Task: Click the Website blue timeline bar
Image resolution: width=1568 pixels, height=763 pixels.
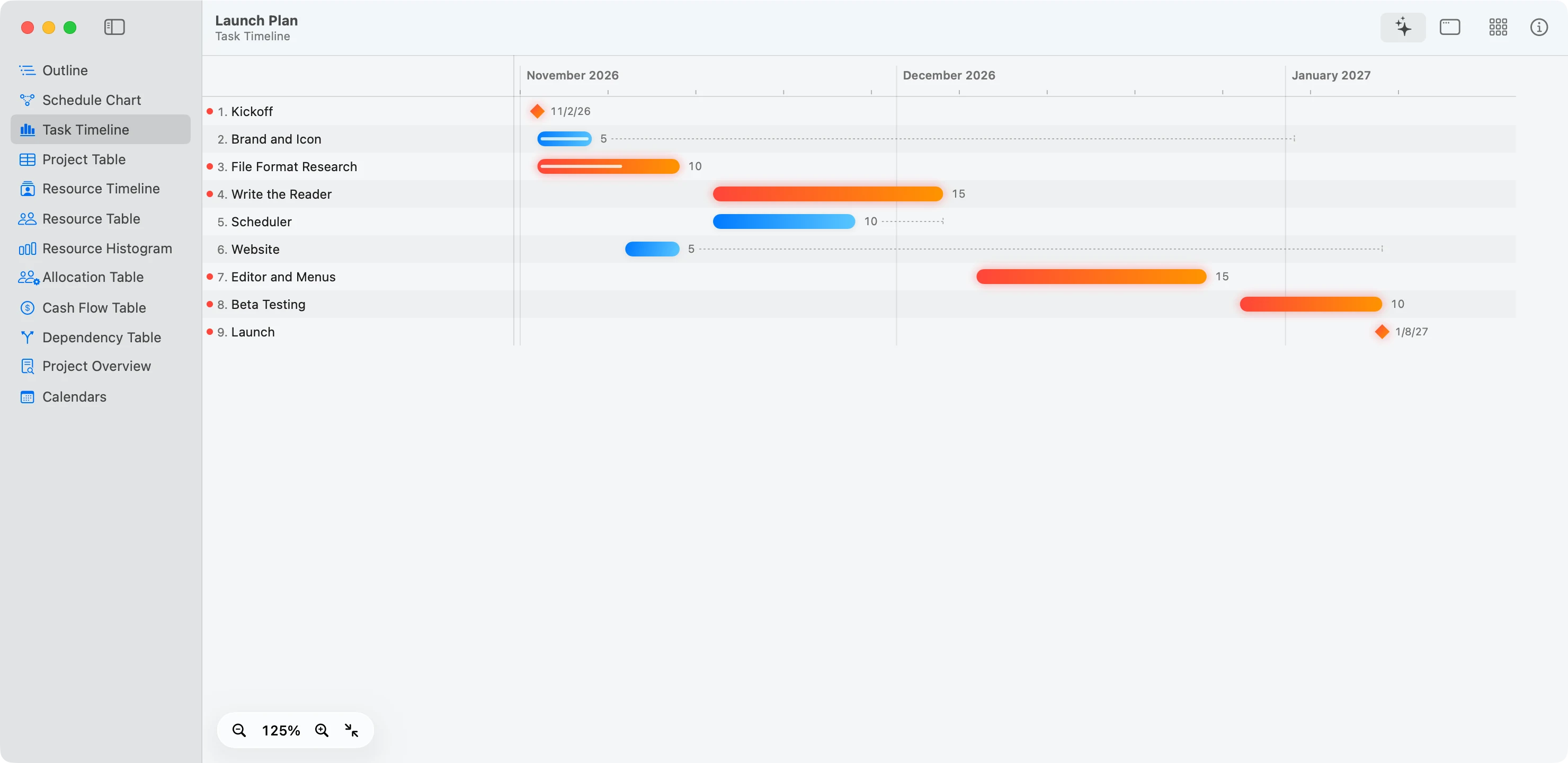Action: 652,249
